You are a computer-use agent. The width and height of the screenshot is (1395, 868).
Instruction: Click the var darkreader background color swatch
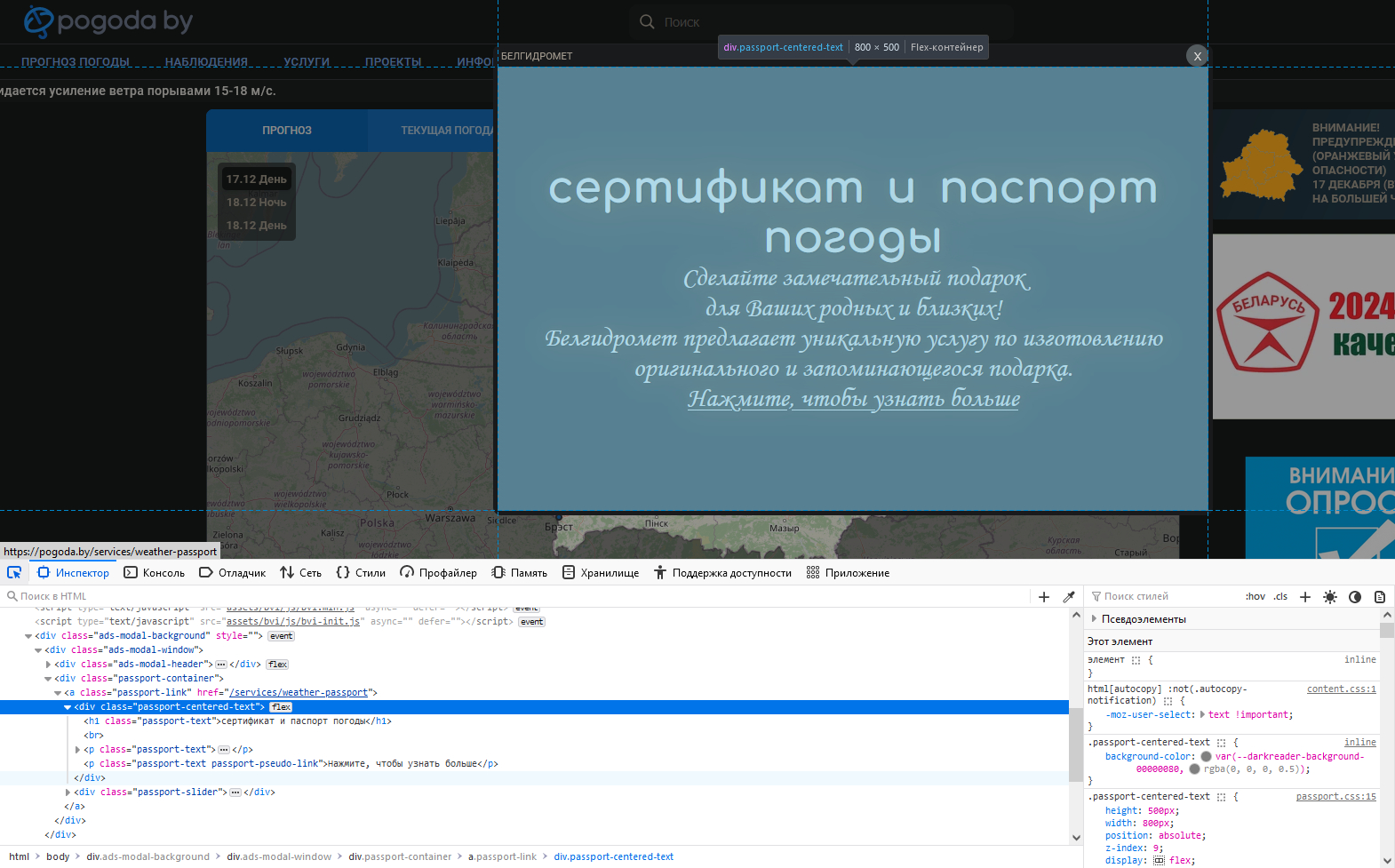1206,757
